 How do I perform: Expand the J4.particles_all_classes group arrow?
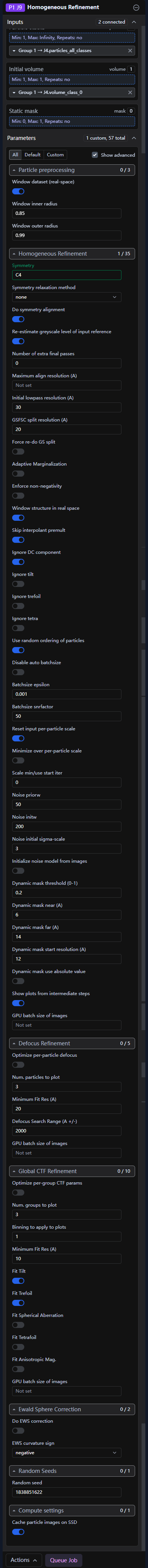click(14, 51)
